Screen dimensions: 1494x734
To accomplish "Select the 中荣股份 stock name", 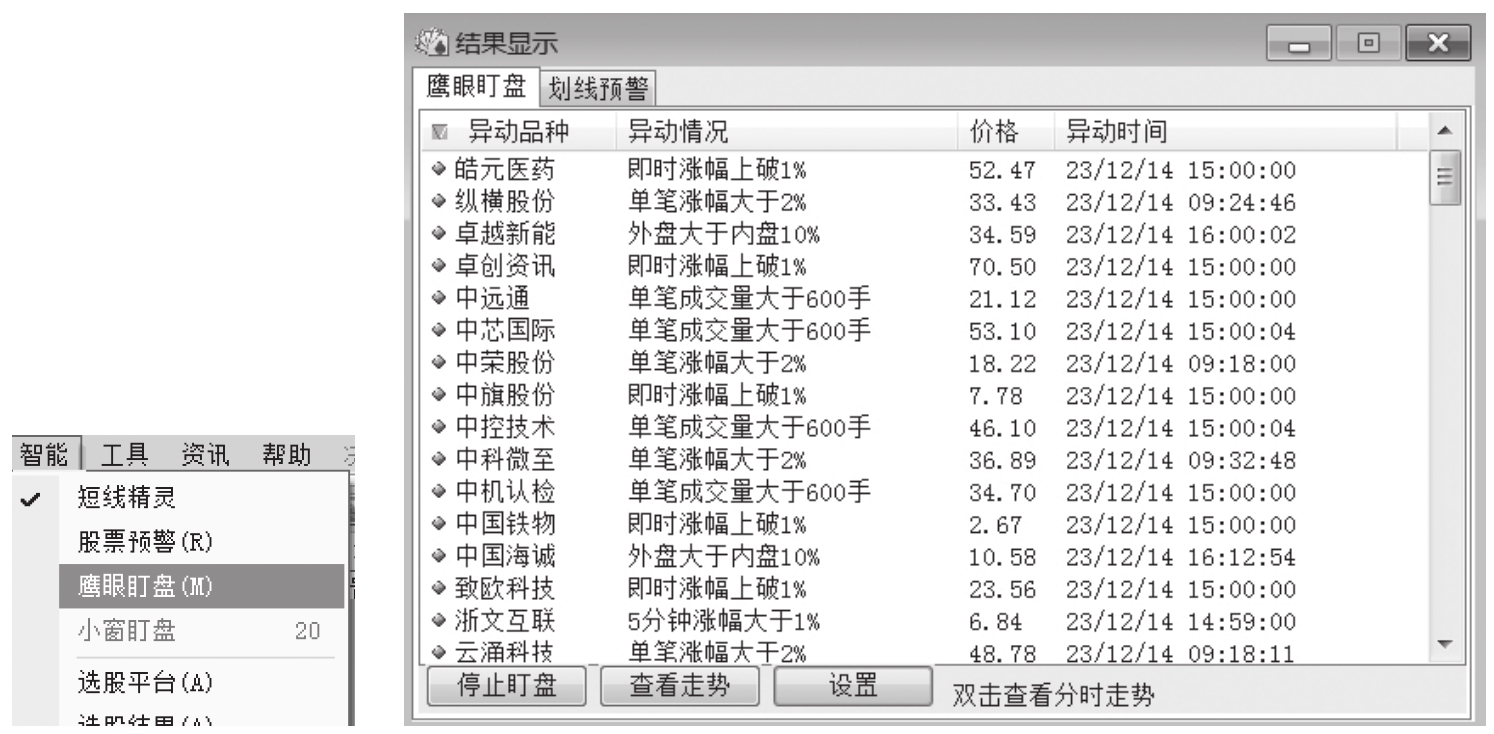I will click(x=504, y=362).
